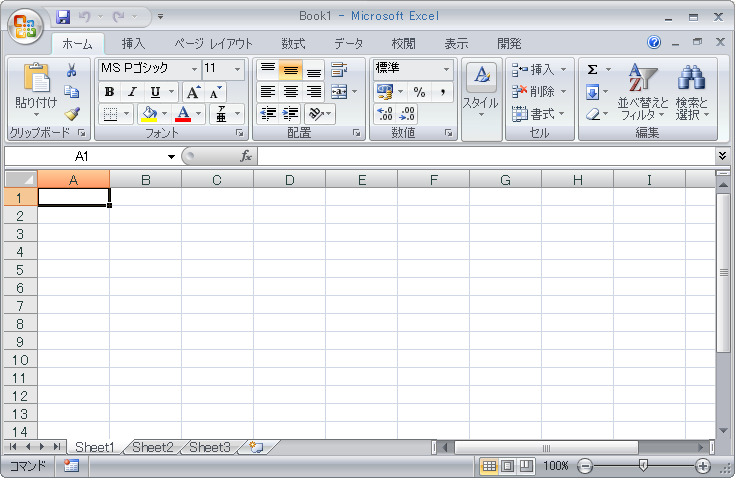The width and height of the screenshot is (735, 478).
Task: Expand the Name Box dropdown arrow
Action: [171, 157]
